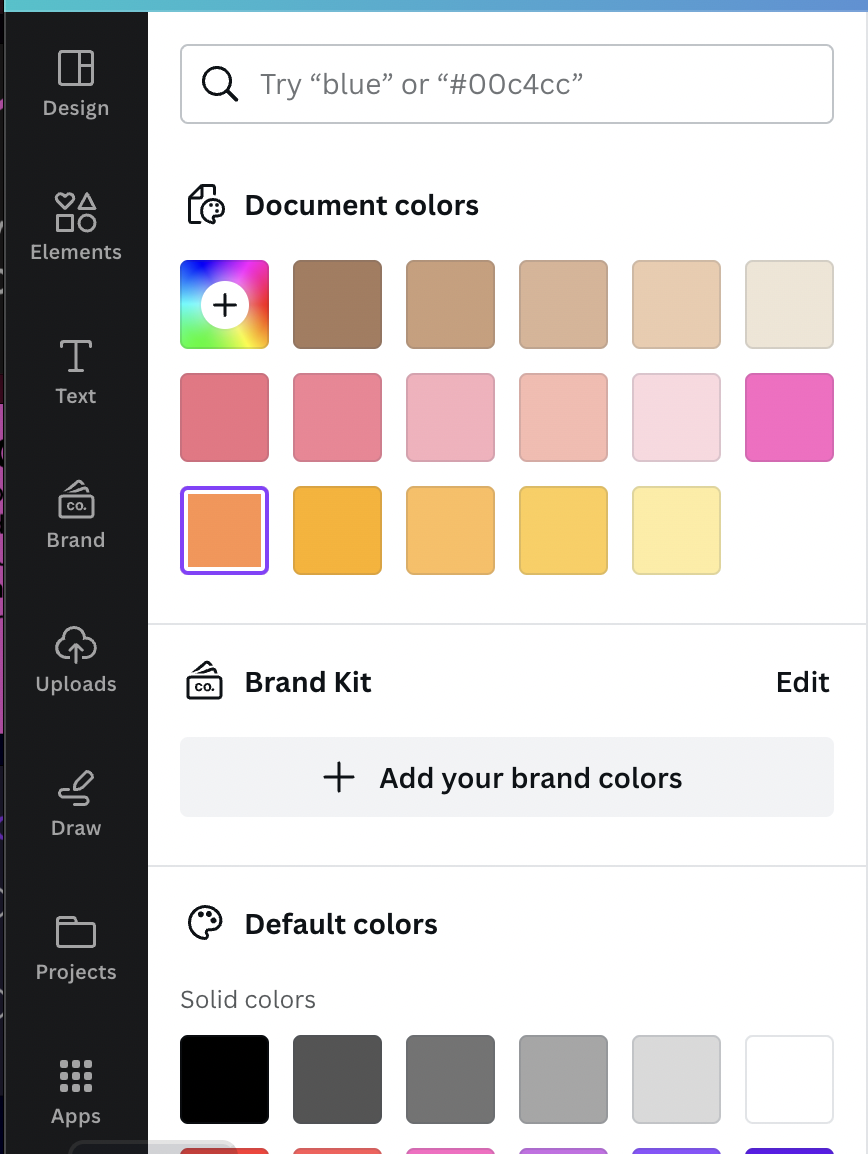Screen dimensions: 868x1154
Task: Click the Brand Kit badge icon
Action: tap(204, 682)
